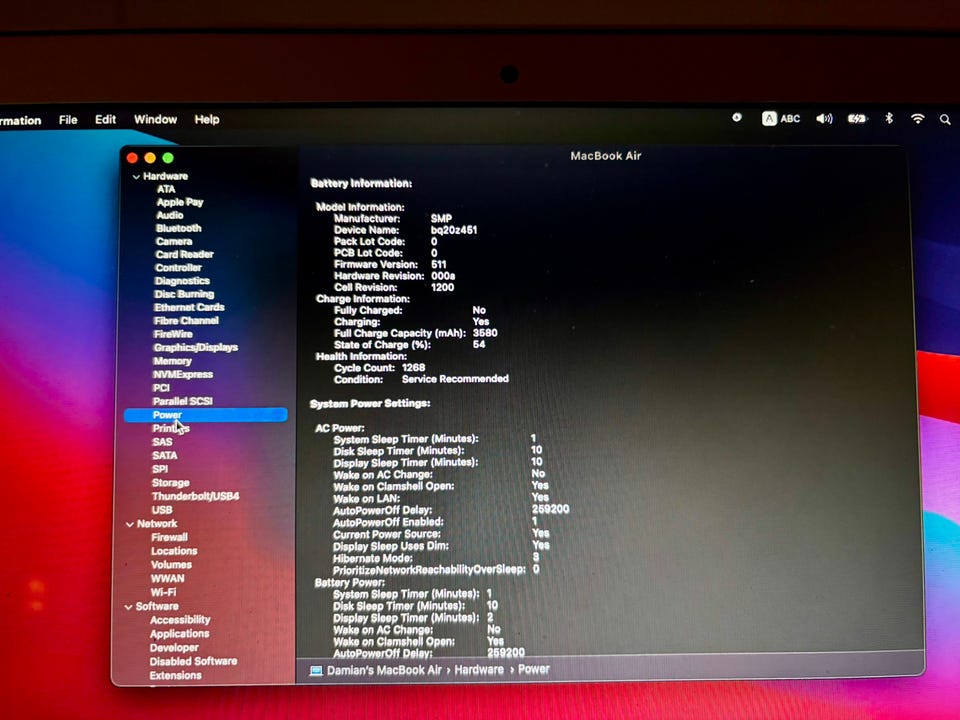The image size is (960, 720).
Task: Open the Wi-Fi status menu
Action: (x=917, y=119)
